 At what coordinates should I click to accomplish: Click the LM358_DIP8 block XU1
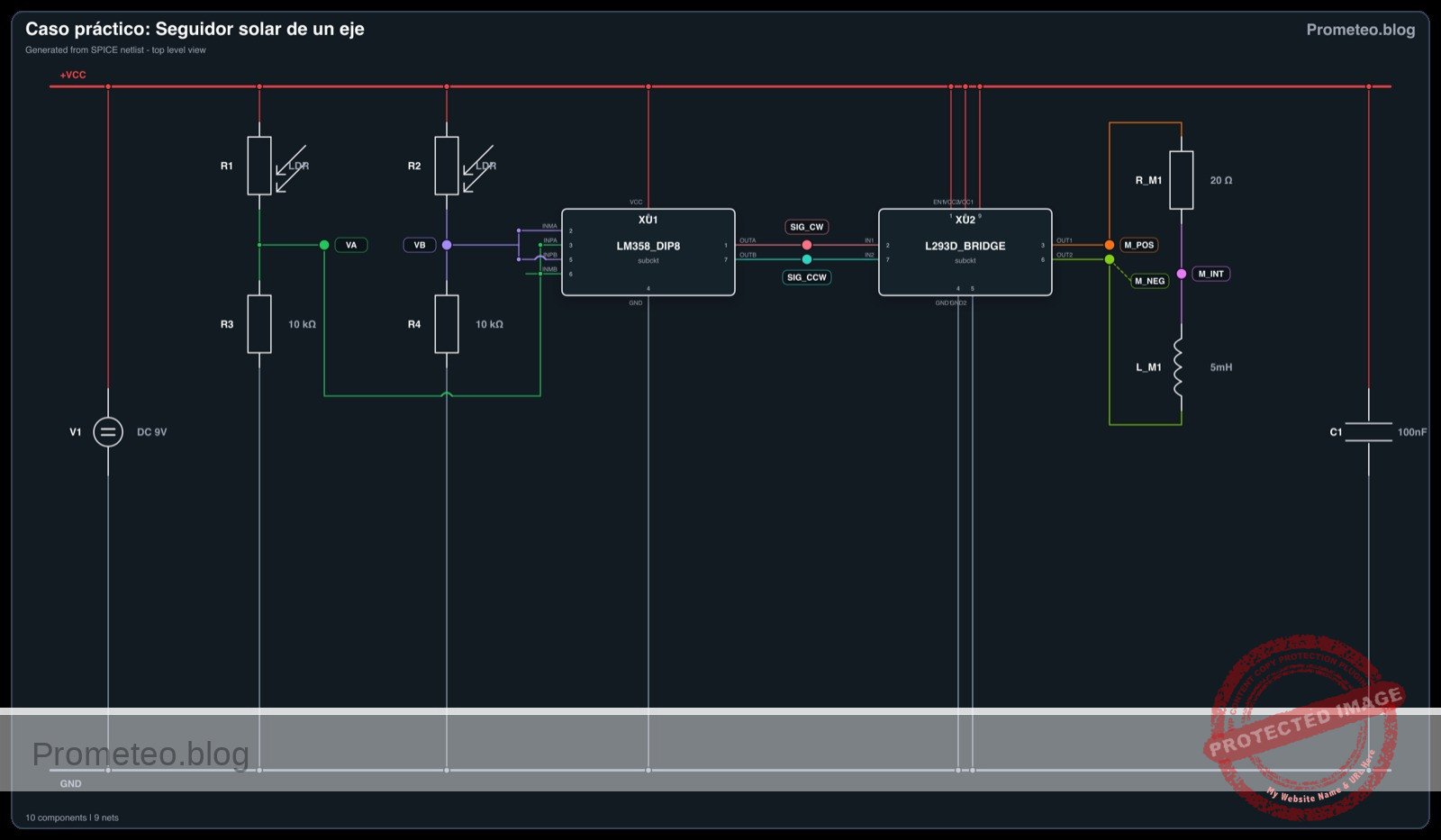(648, 252)
